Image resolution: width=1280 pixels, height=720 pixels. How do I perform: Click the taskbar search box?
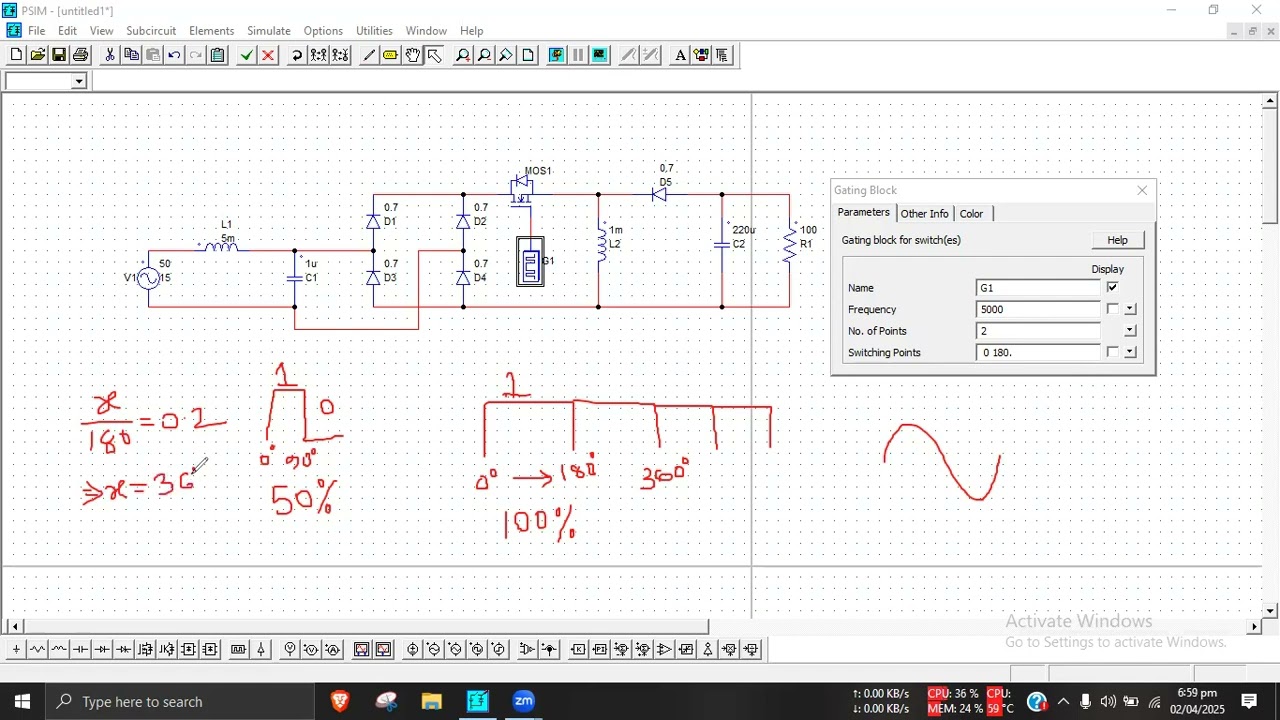tap(180, 701)
